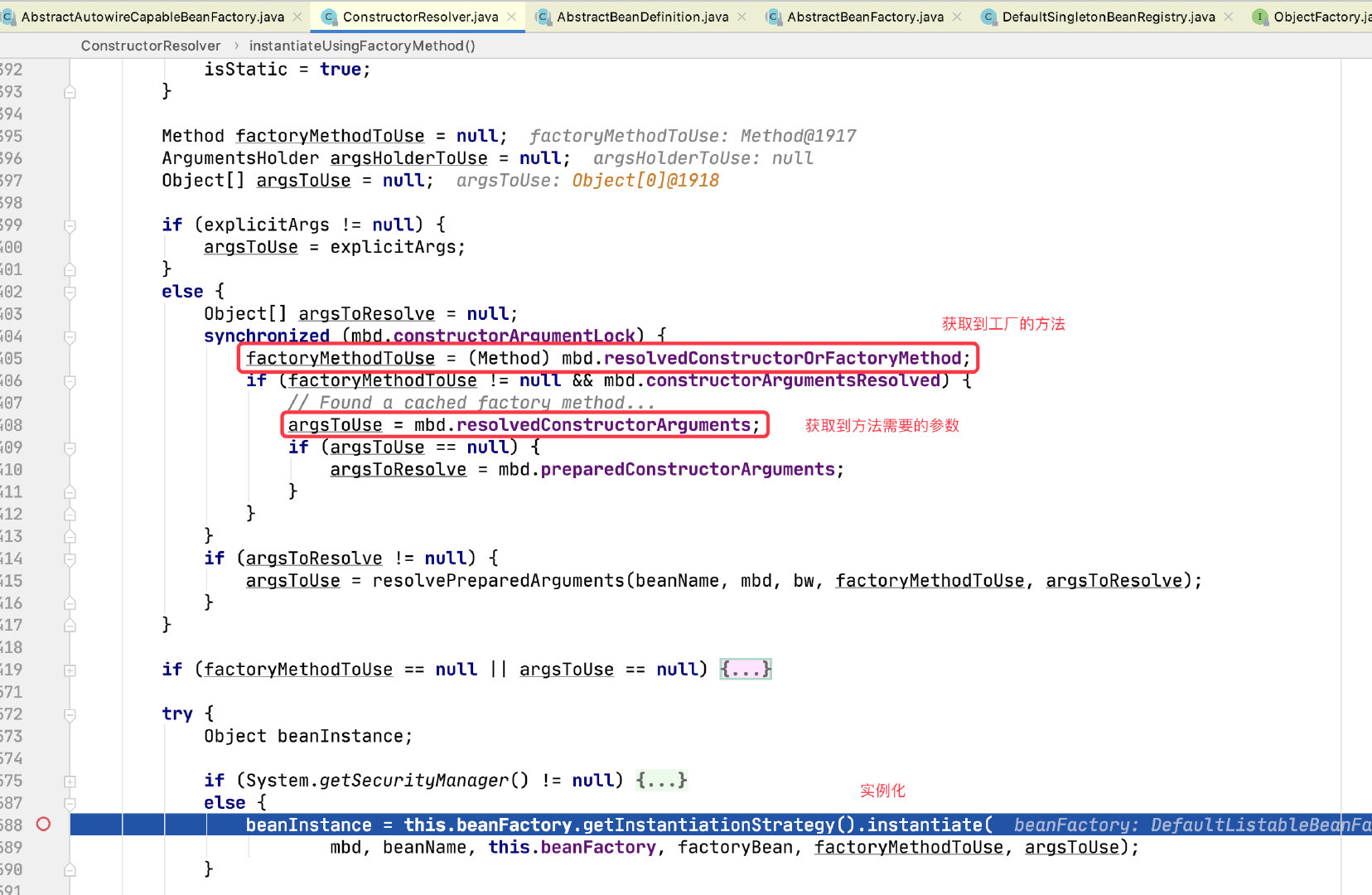Click the 'argsHolderToUse: null' inline hint
This screenshot has width=1372, height=895.
[703, 158]
